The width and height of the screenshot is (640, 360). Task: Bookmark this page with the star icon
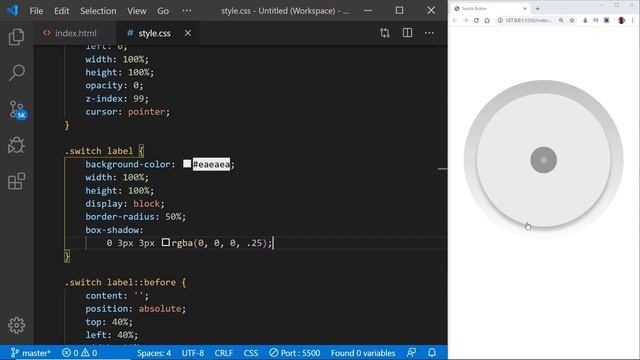[572, 20]
